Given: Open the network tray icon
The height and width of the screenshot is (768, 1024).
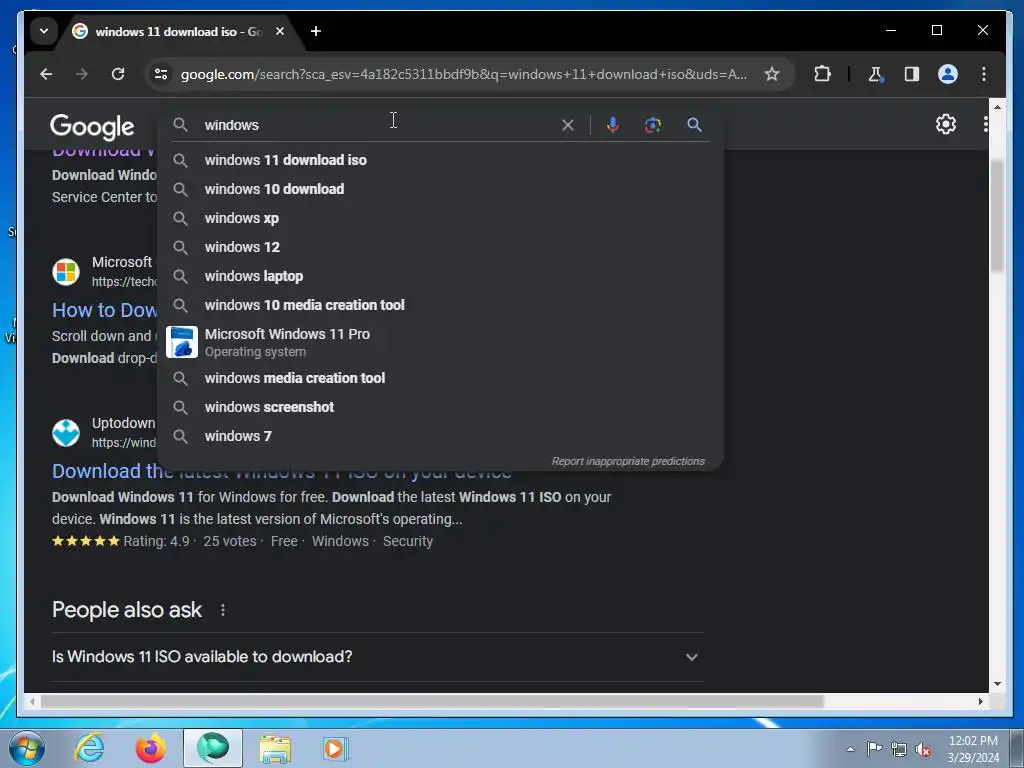Looking at the screenshot, I should [x=899, y=750].
